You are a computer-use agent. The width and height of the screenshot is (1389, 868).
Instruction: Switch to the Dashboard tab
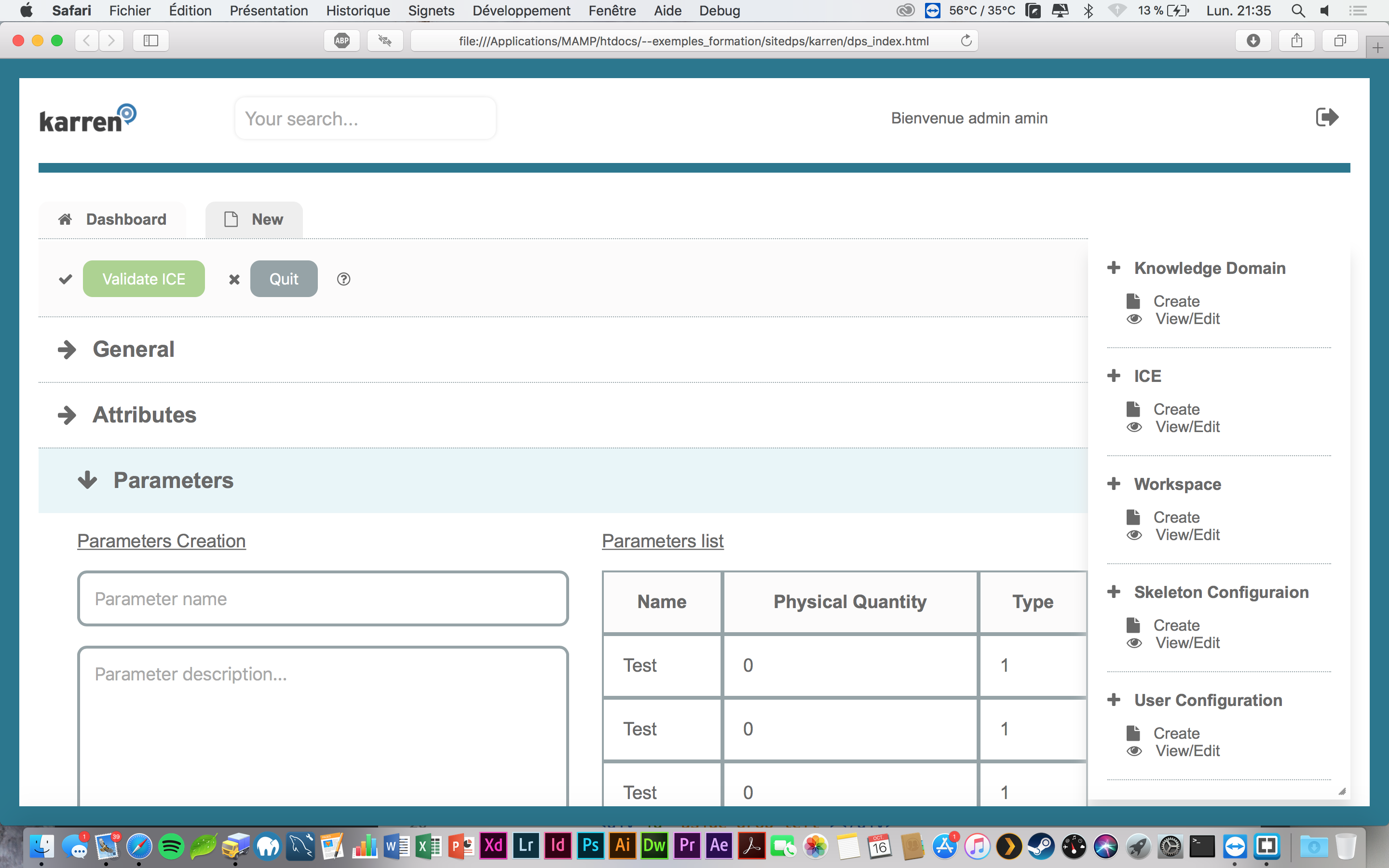pyautogui.click(x=112, y=219)
